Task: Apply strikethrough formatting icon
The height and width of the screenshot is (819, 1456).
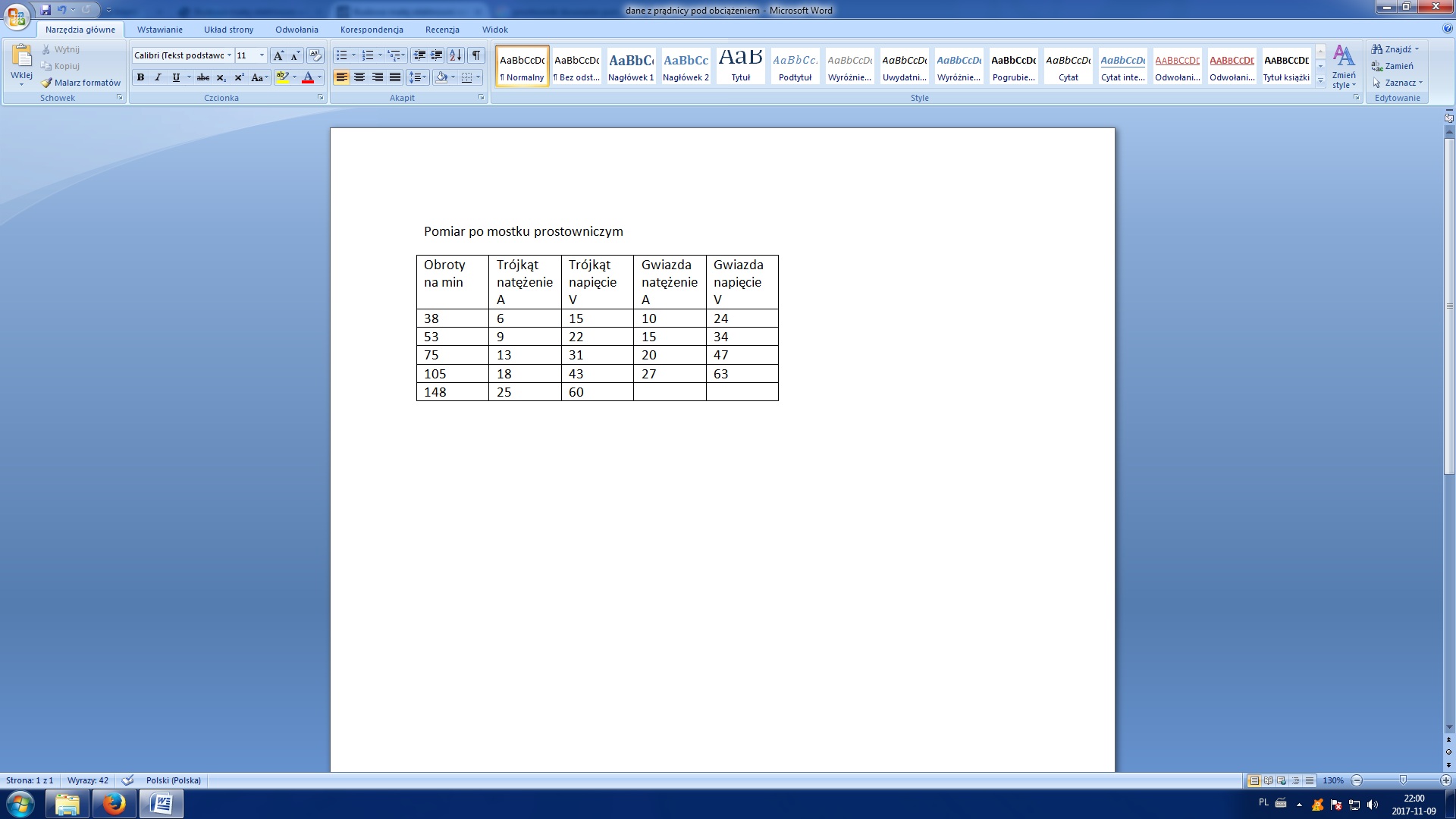Action: pos(202,77)
